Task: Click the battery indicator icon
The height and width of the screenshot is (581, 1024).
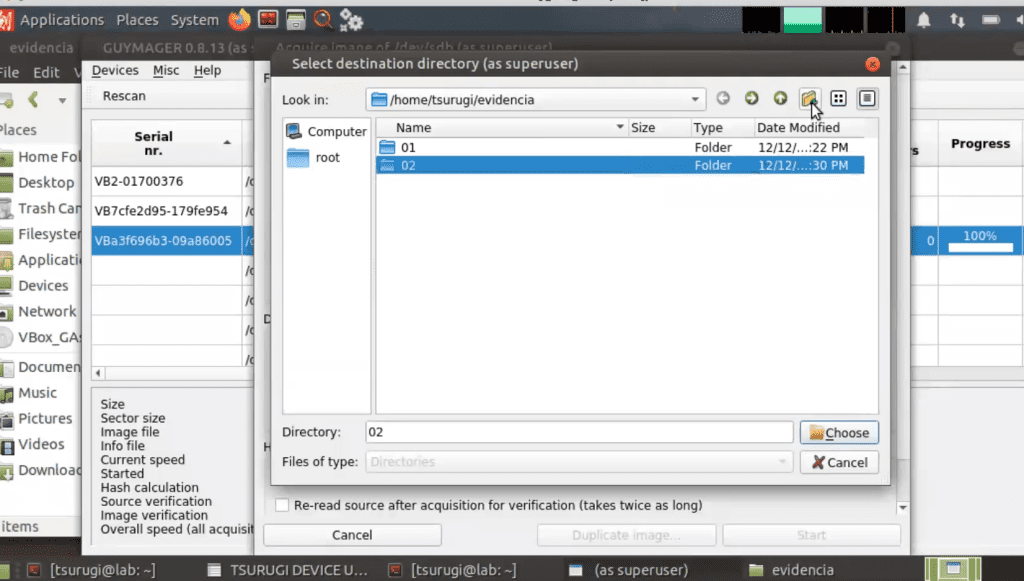Action: pos(991,20)
